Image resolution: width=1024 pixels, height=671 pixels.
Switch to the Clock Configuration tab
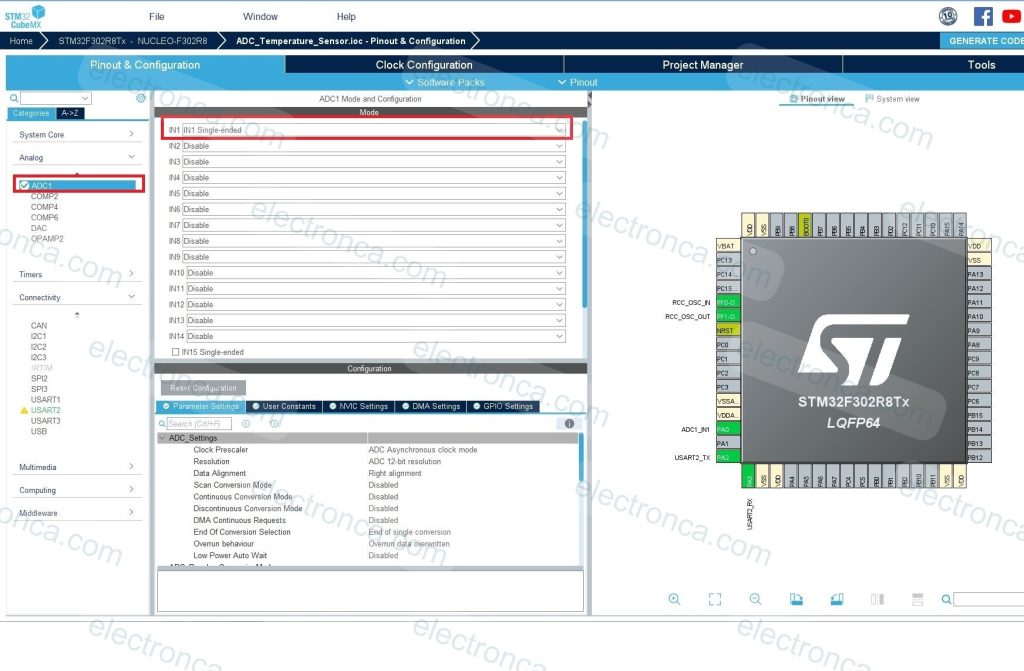tap(423, 64)
